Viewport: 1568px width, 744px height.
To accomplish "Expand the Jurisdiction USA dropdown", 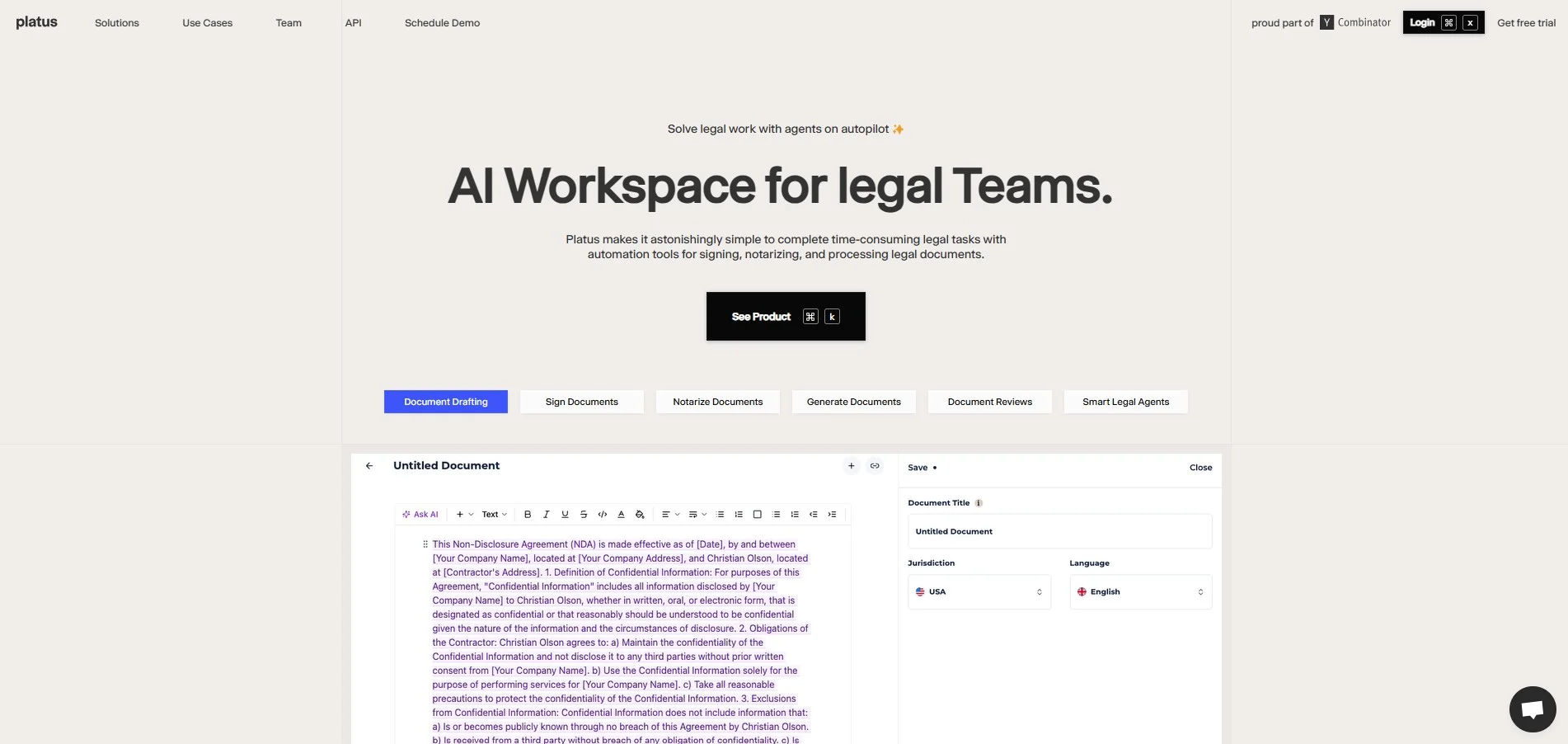I will click(x=979, y=592).
